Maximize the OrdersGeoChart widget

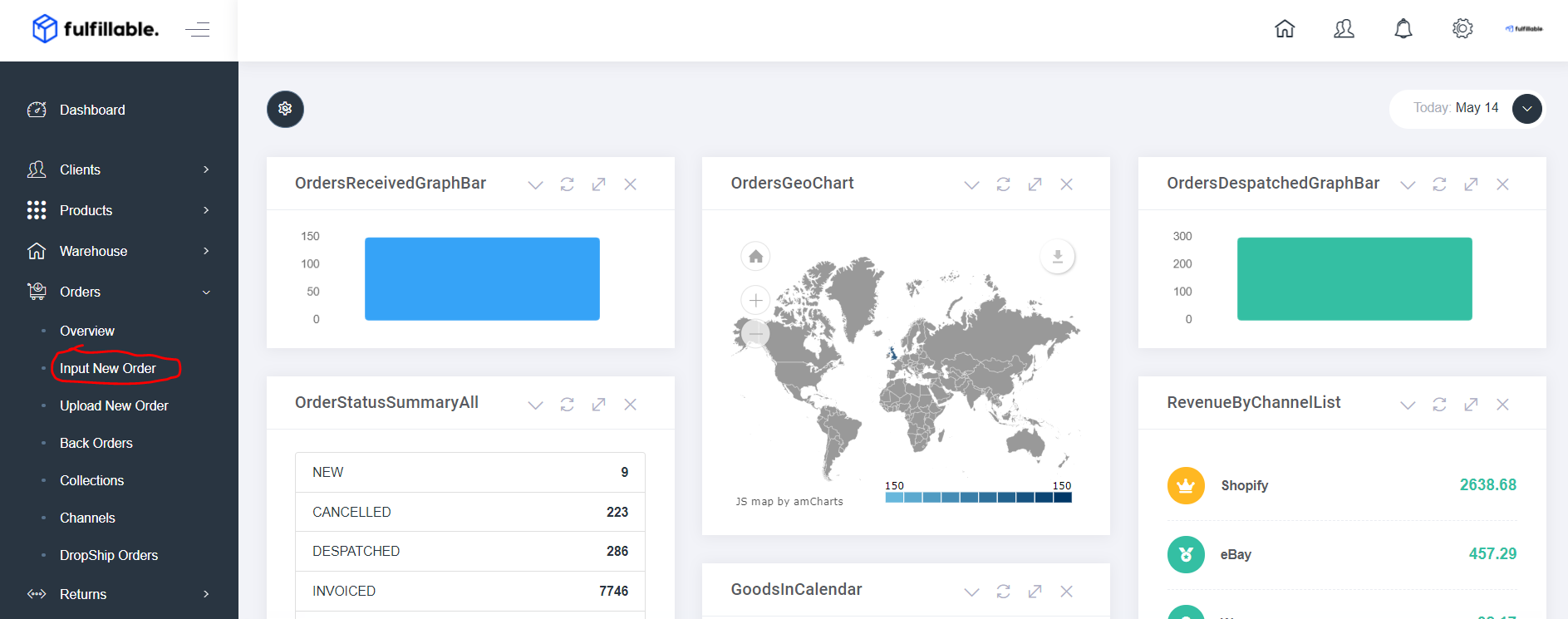(x=1035, y=184)
